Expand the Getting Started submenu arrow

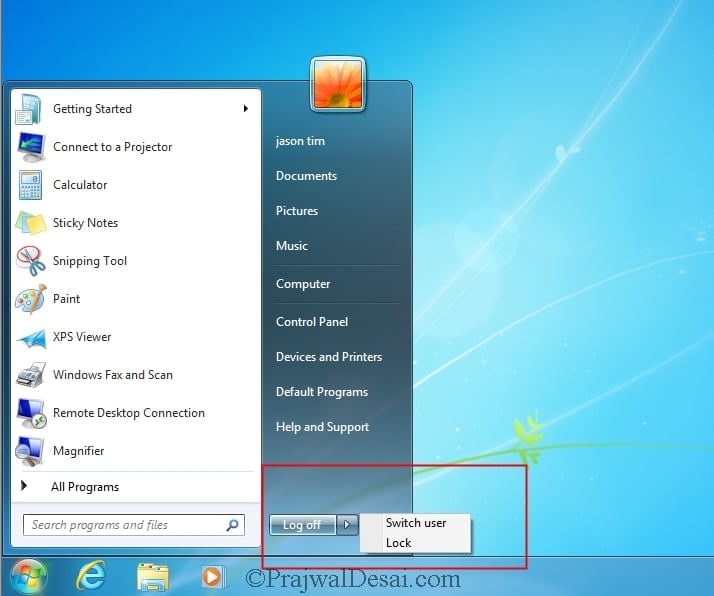(x=245, y=108)
